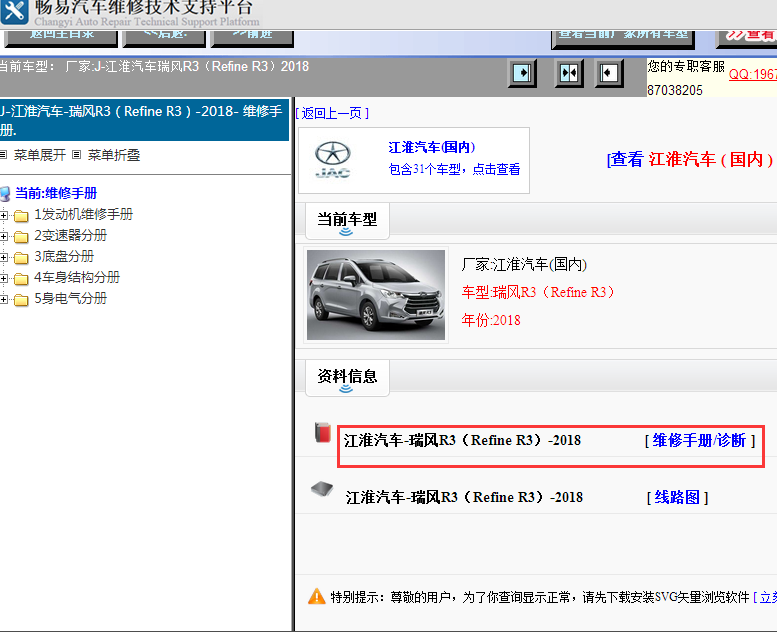
Task: Click 菜单展开 to expand all menus
Action: point(40,155)
